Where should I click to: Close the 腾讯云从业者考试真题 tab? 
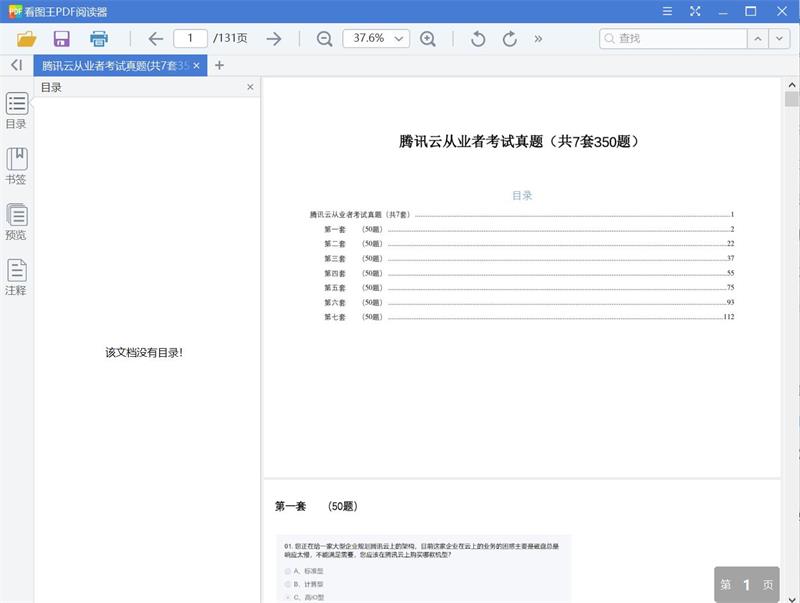(x=196, y=66)
